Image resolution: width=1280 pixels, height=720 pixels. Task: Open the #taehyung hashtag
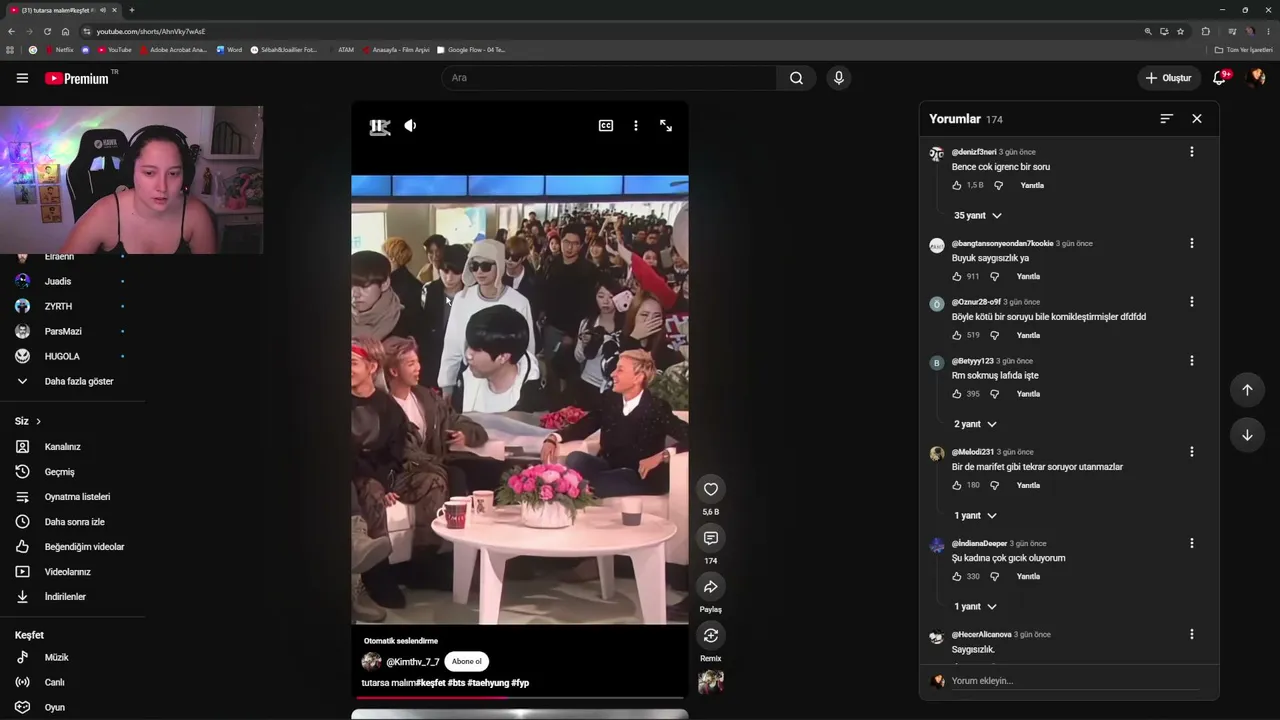tap(488, 683)
